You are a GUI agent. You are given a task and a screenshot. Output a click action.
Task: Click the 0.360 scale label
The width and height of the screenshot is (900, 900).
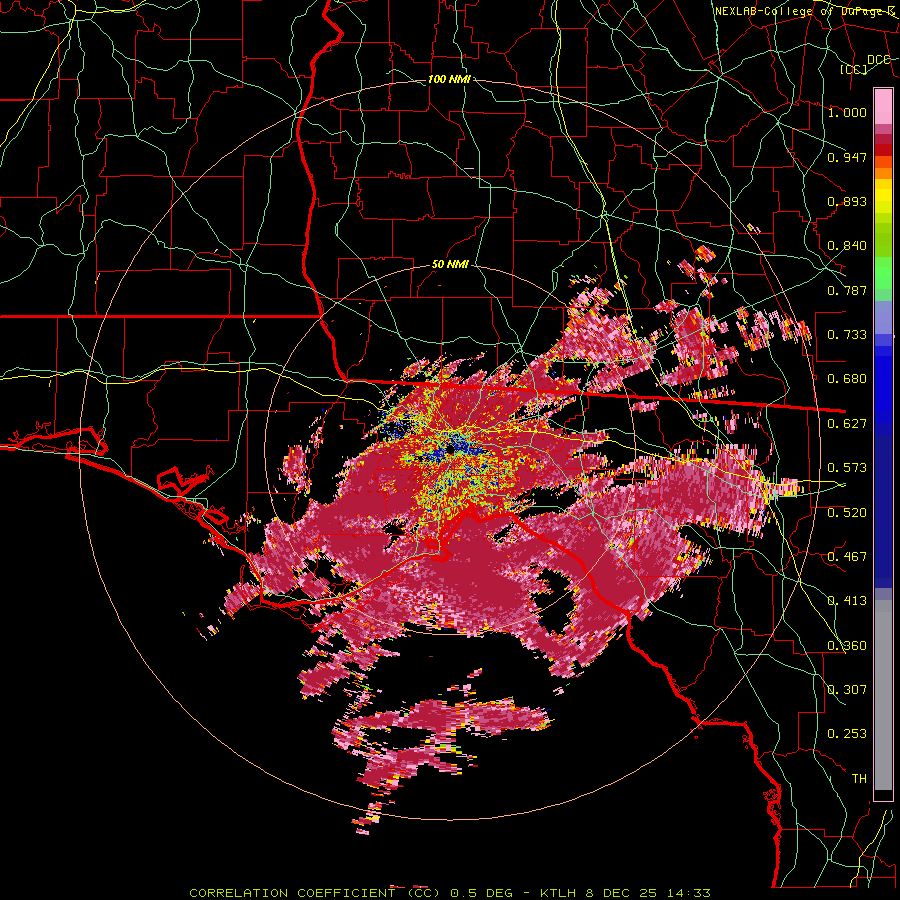point(847,646)
